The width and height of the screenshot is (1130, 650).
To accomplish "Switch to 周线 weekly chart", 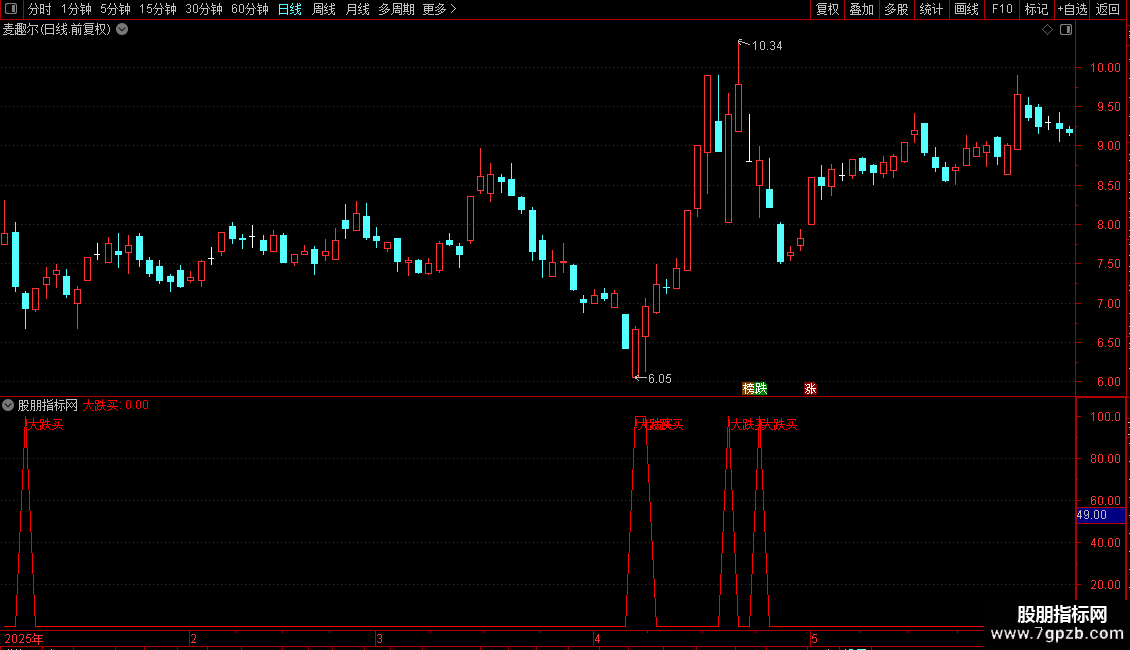I will (x=324, y=9).
